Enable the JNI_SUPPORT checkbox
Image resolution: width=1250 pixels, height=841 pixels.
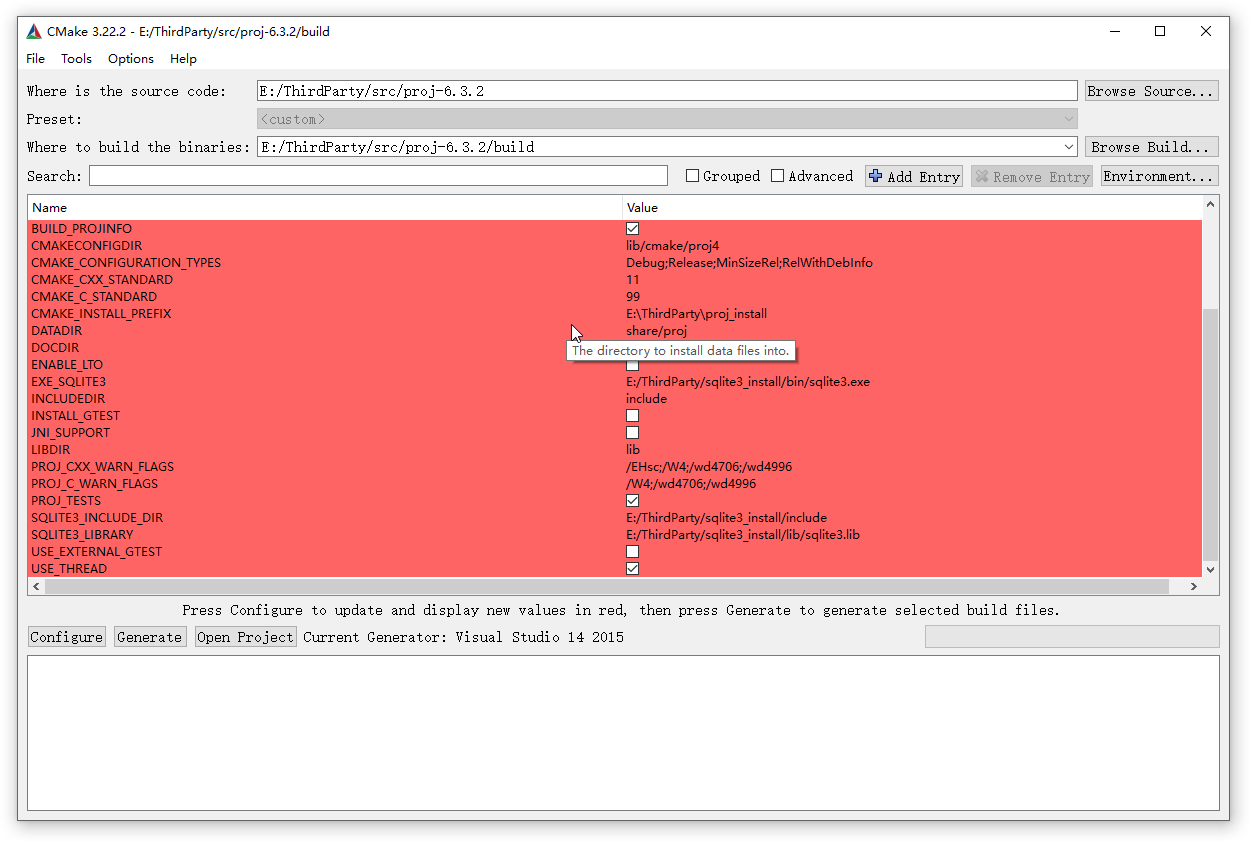click(633, 433)
